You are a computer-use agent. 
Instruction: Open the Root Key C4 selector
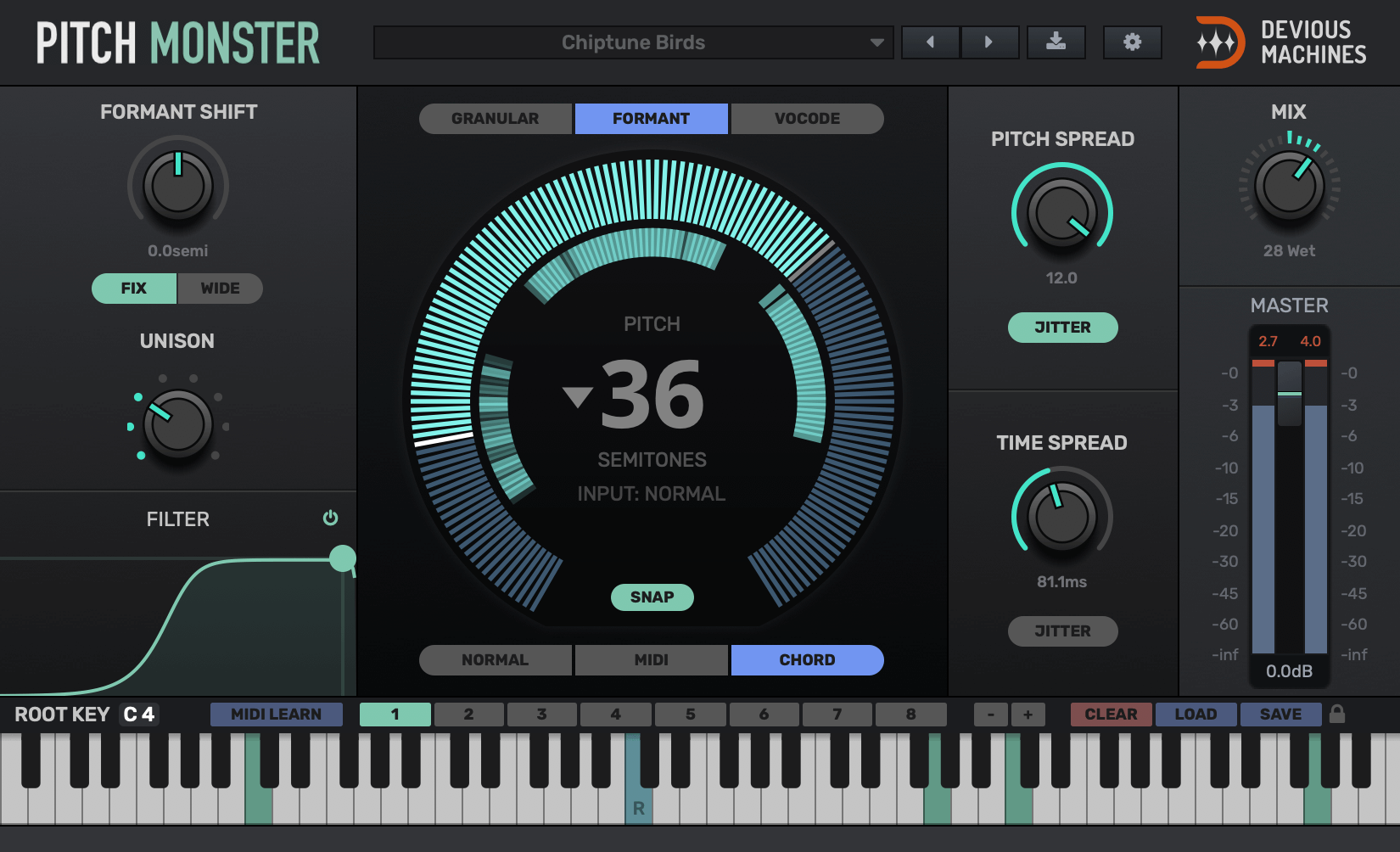(139, 715)
